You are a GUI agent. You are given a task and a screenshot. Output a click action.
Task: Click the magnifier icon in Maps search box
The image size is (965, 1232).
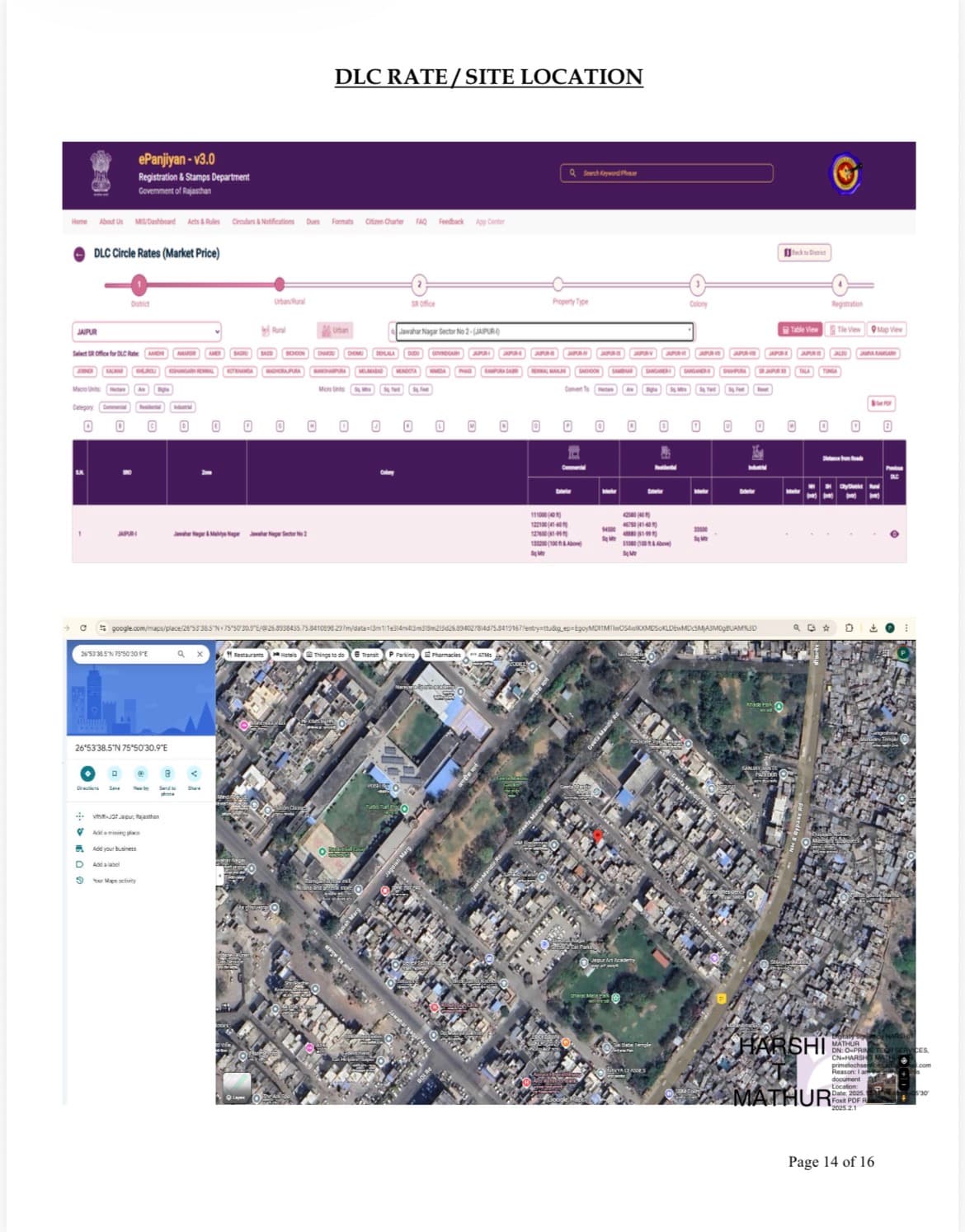pyautogui.click(x=181, y=654)
